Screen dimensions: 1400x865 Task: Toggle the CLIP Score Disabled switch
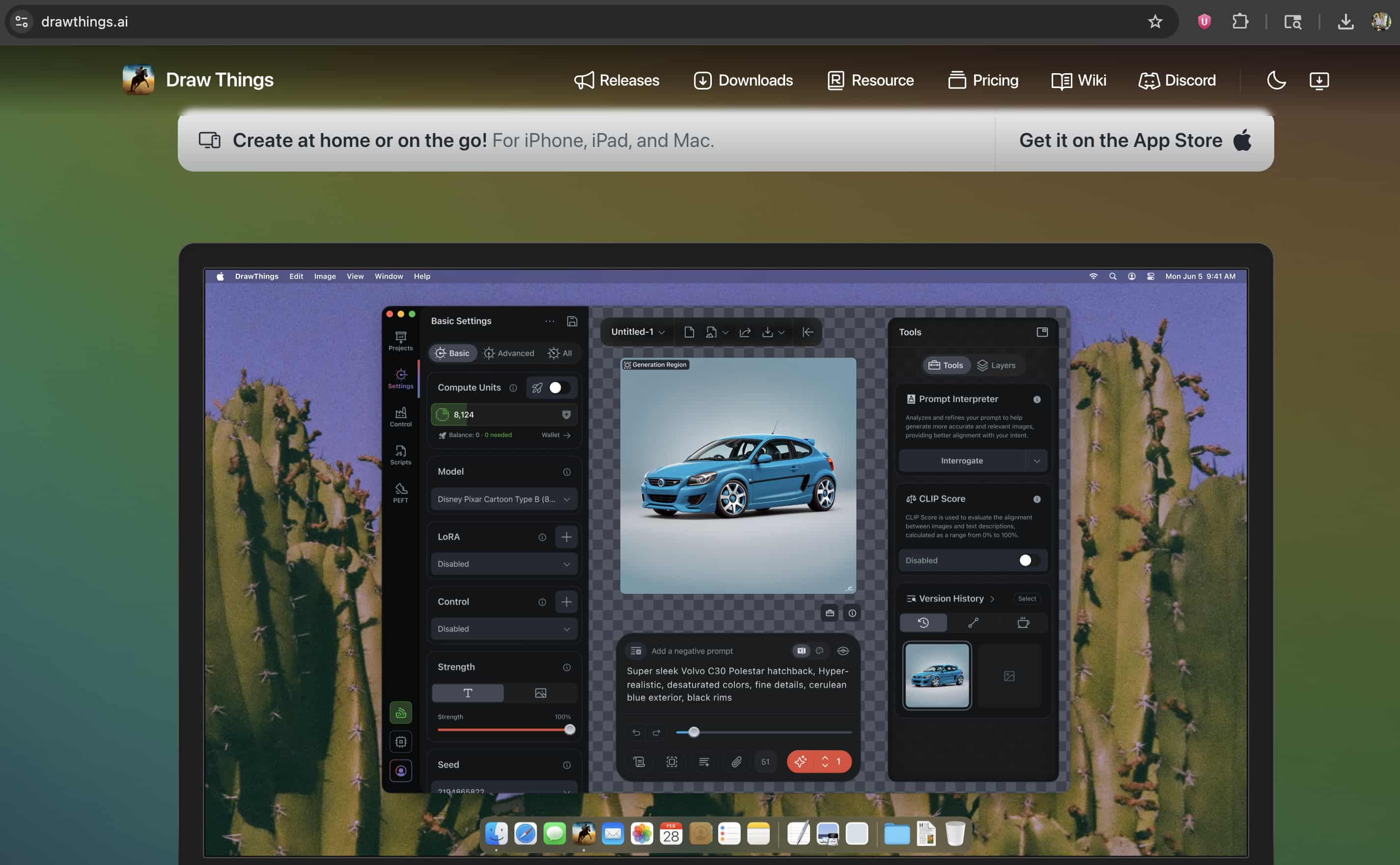click(1029, 561)
